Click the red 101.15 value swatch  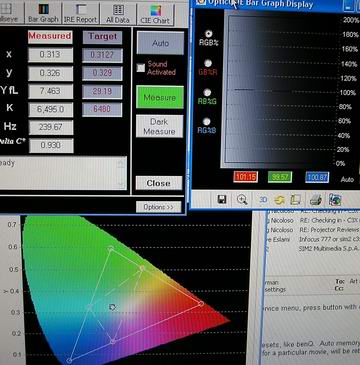click(x=246, y=177)
